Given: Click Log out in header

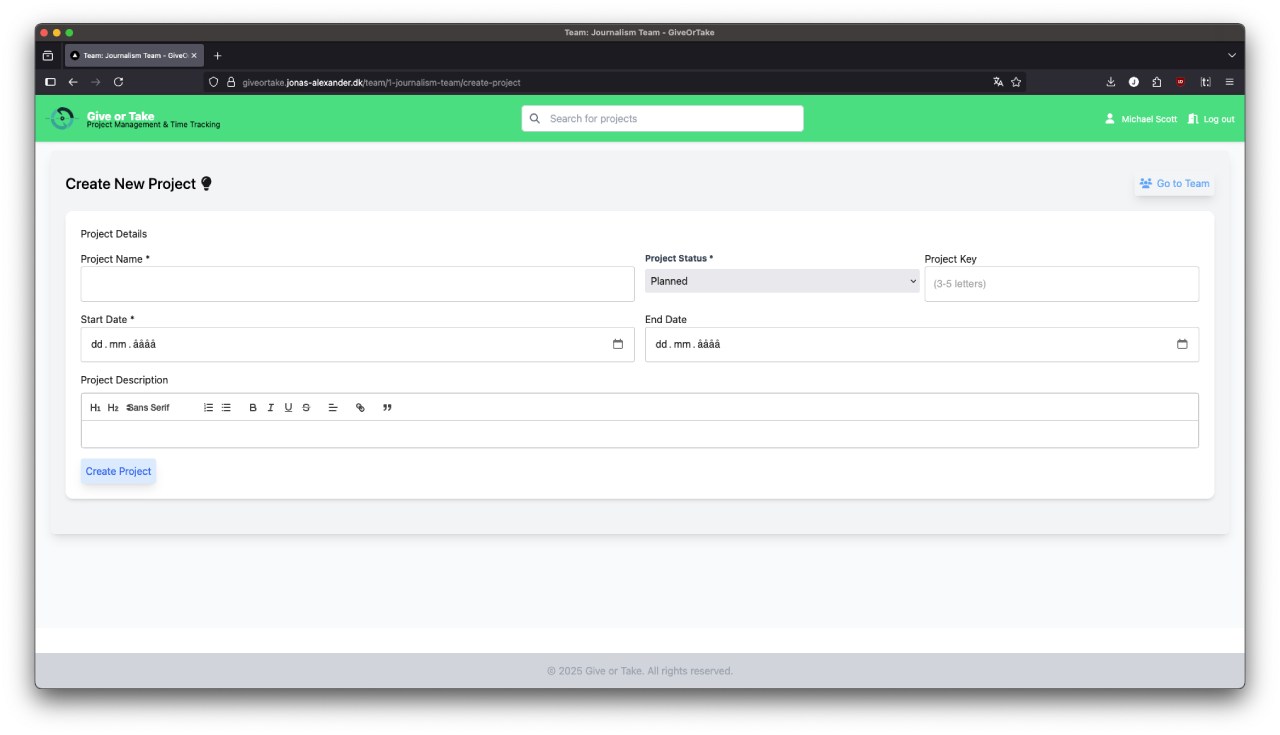Looking at the screenshot, I should (1211, 119).
